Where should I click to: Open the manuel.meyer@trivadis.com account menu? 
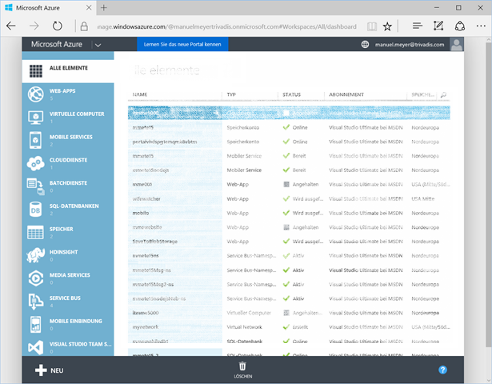pos(409,45)
